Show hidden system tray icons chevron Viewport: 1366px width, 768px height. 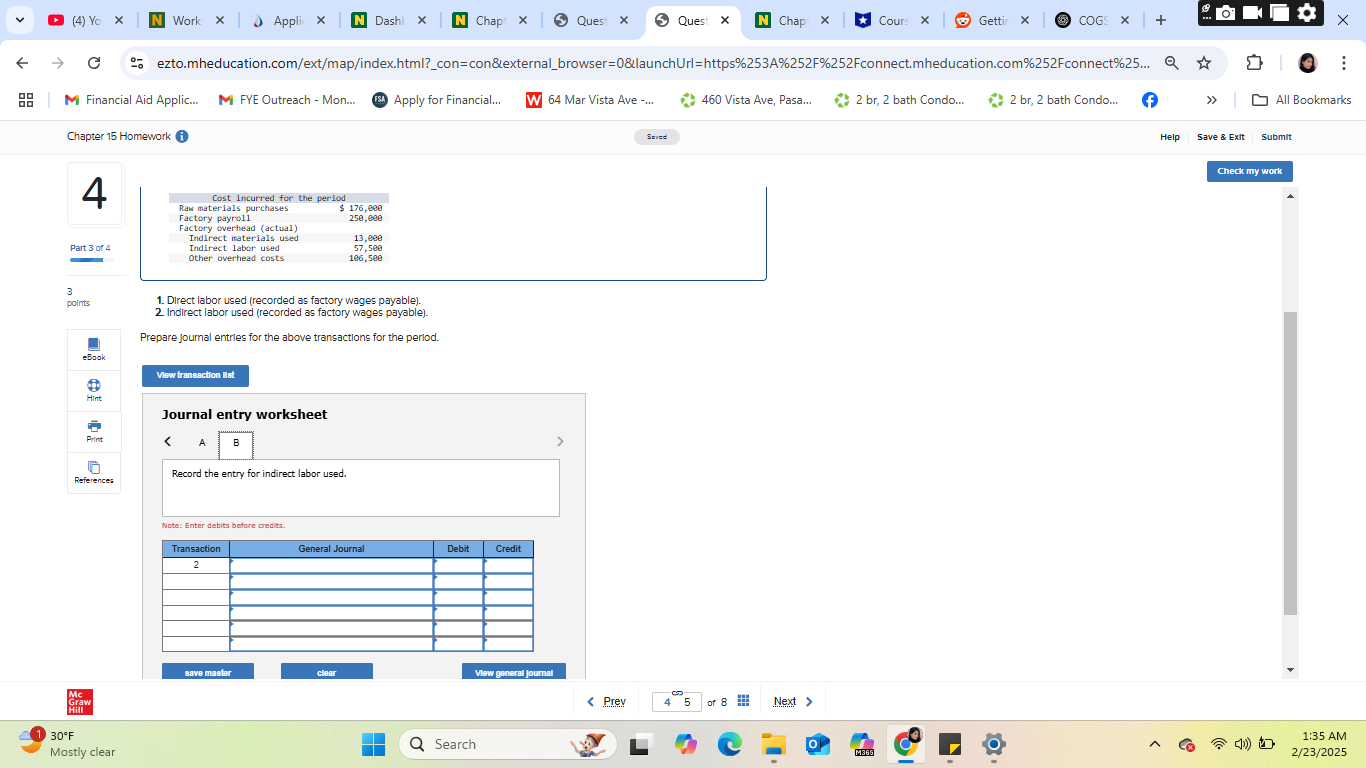tap(1155, 744)
